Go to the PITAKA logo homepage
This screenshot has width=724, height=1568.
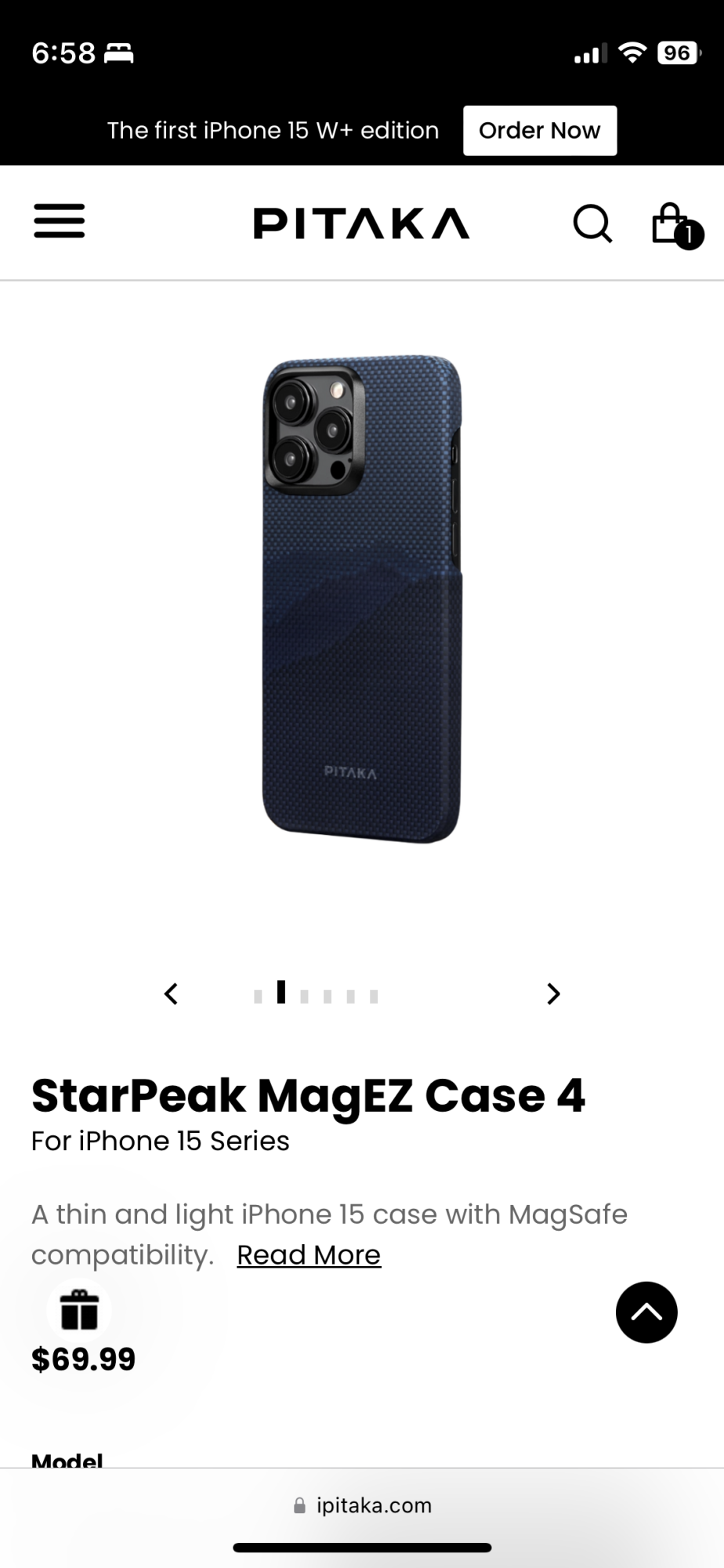tap(361, 223)
